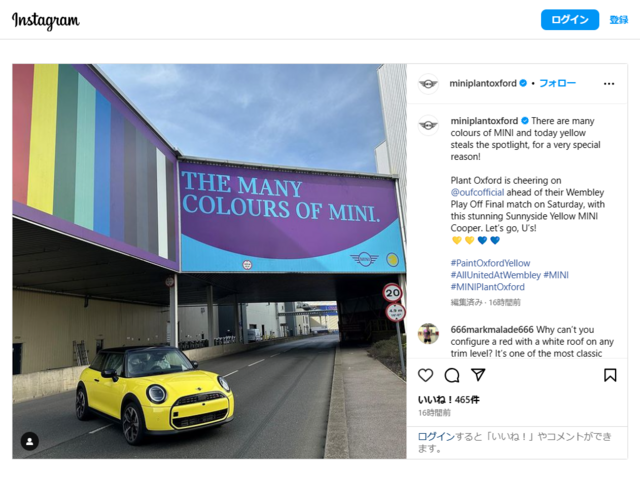Click the Instagram logo
Image resolution: width=640 pixels, height=477 pixels.
46,21
